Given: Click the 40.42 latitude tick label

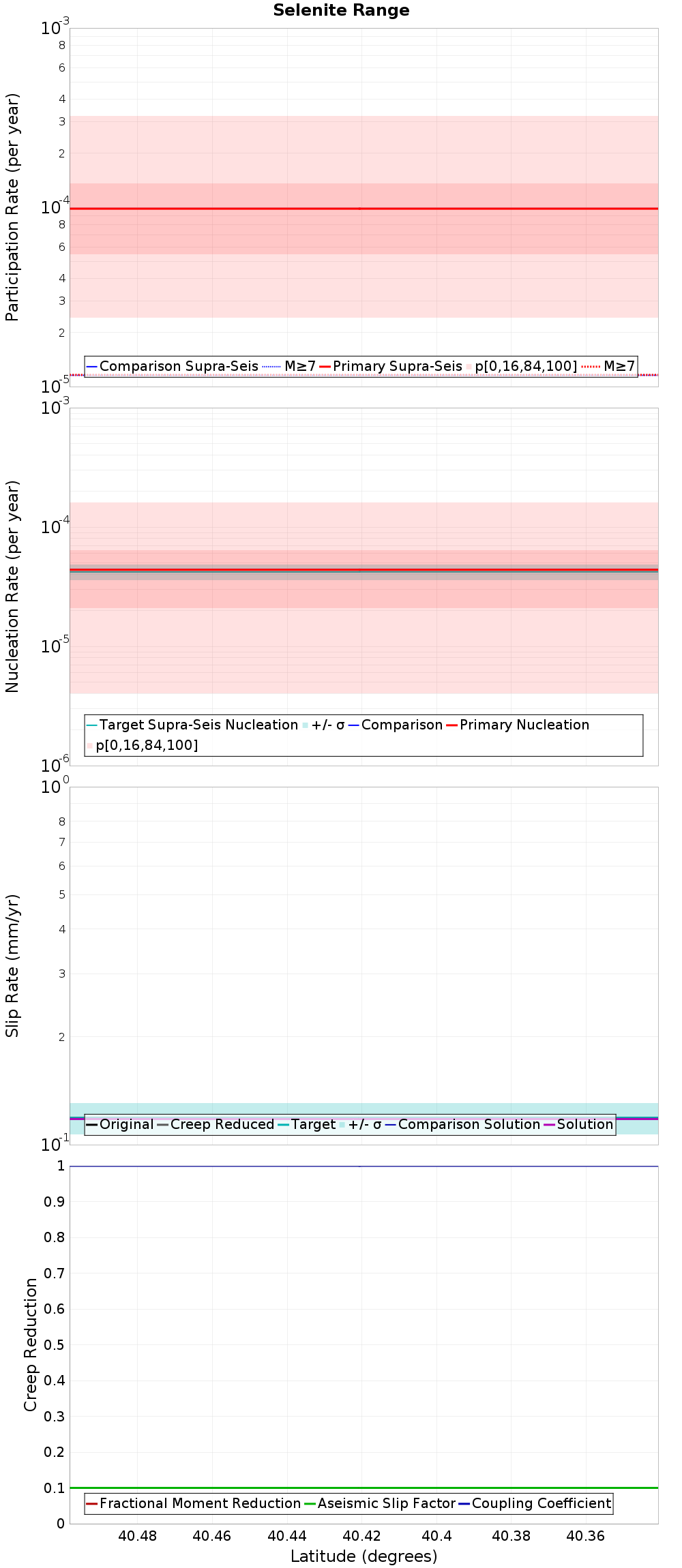Looking at the screenshot, I should point(361,1536).
